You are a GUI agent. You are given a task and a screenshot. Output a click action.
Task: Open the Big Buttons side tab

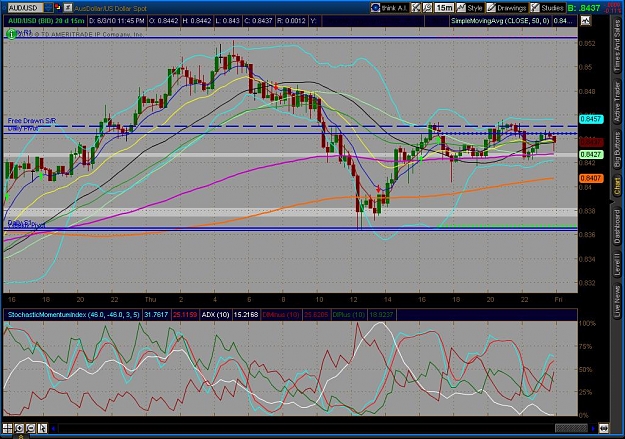pyautogui.click(x=617, y=150)
